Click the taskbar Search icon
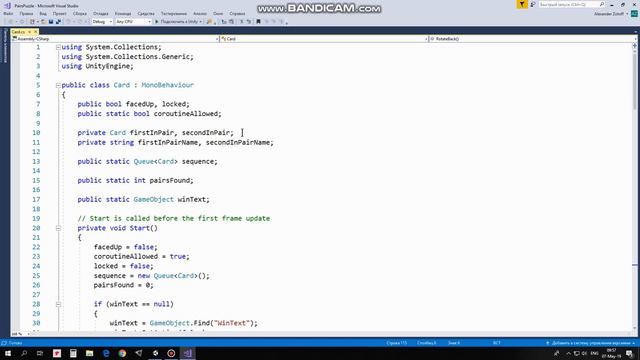The width and height of the screenshot is (640, 360). tap(24, 353)
